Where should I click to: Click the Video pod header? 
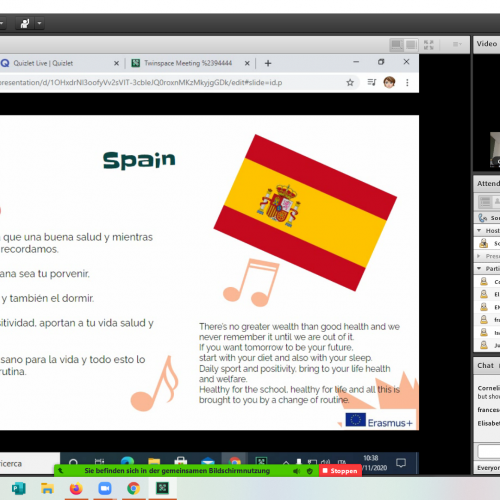[487, 44]
